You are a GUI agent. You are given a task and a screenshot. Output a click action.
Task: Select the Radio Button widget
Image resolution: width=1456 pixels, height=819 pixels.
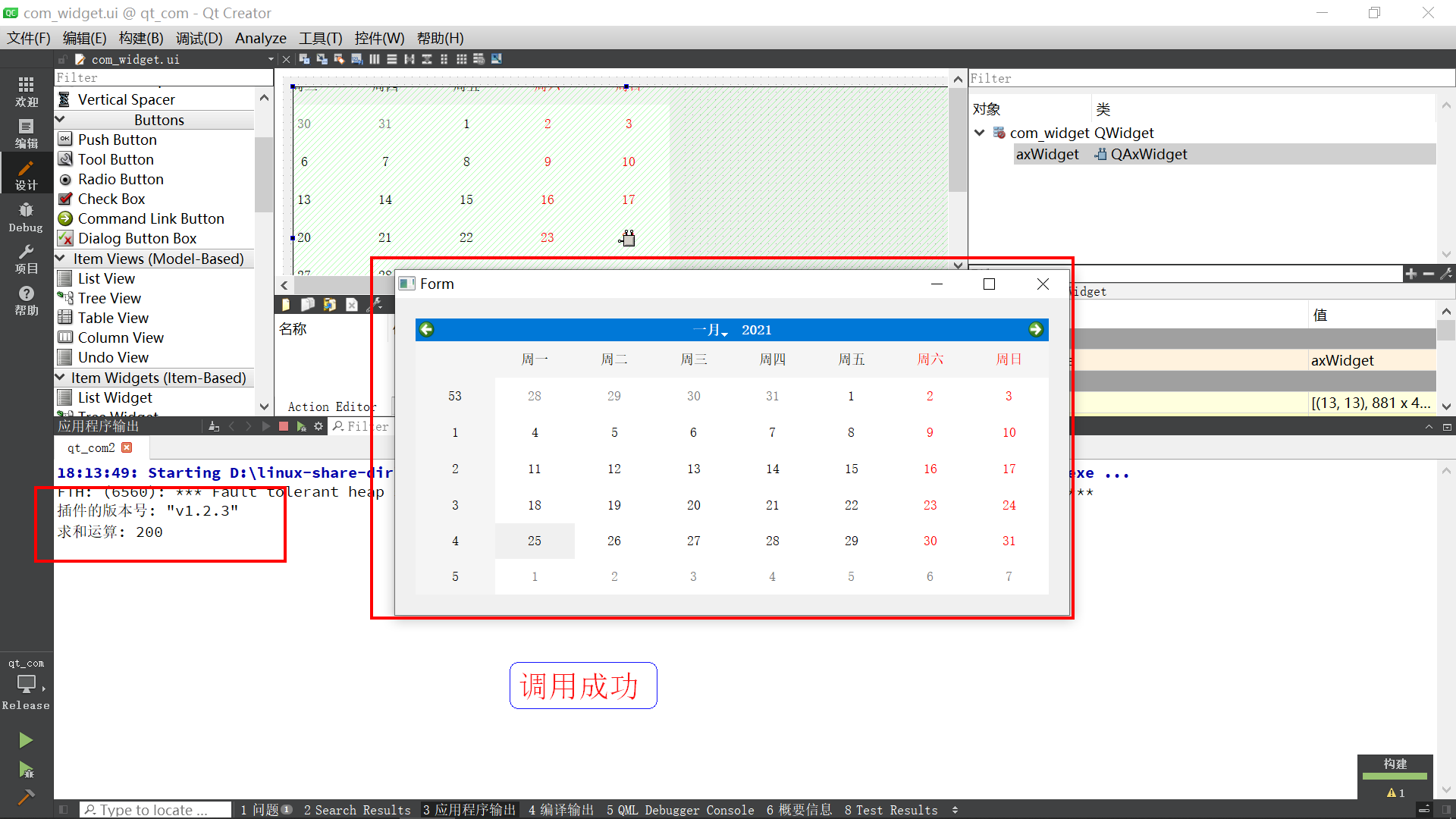(120, 179)
